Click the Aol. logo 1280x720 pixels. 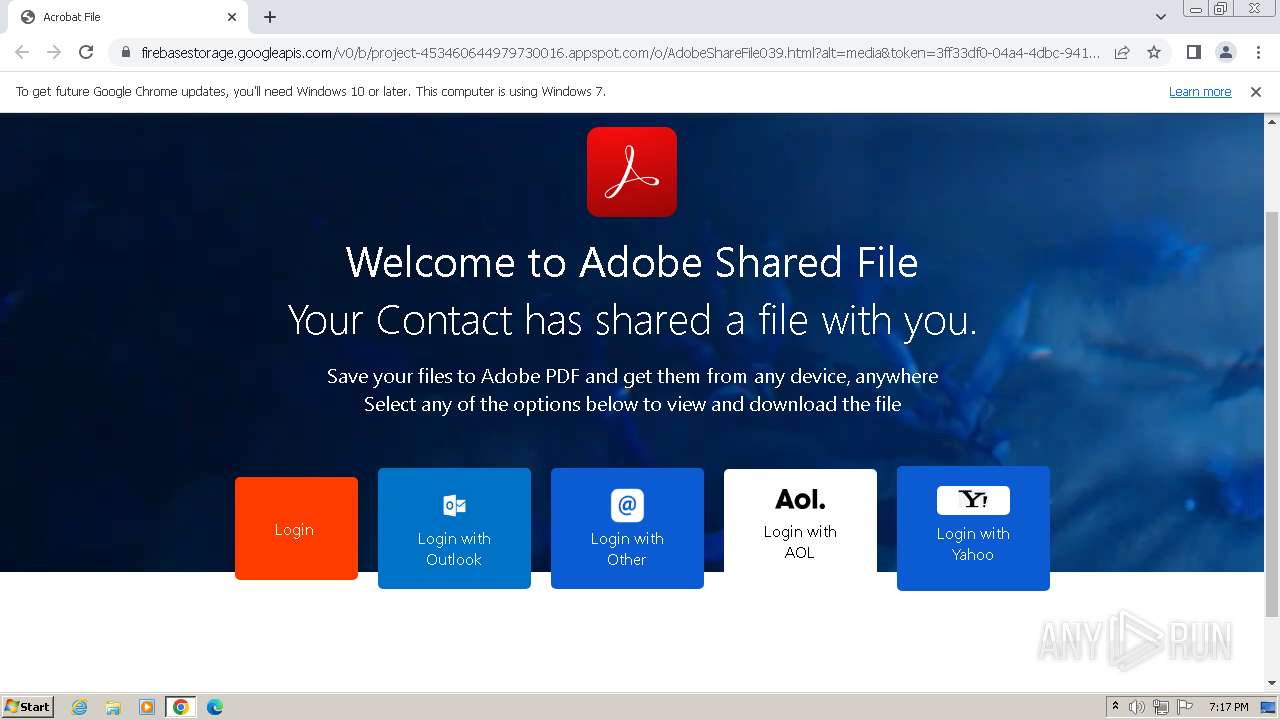(x=800, y=498)
